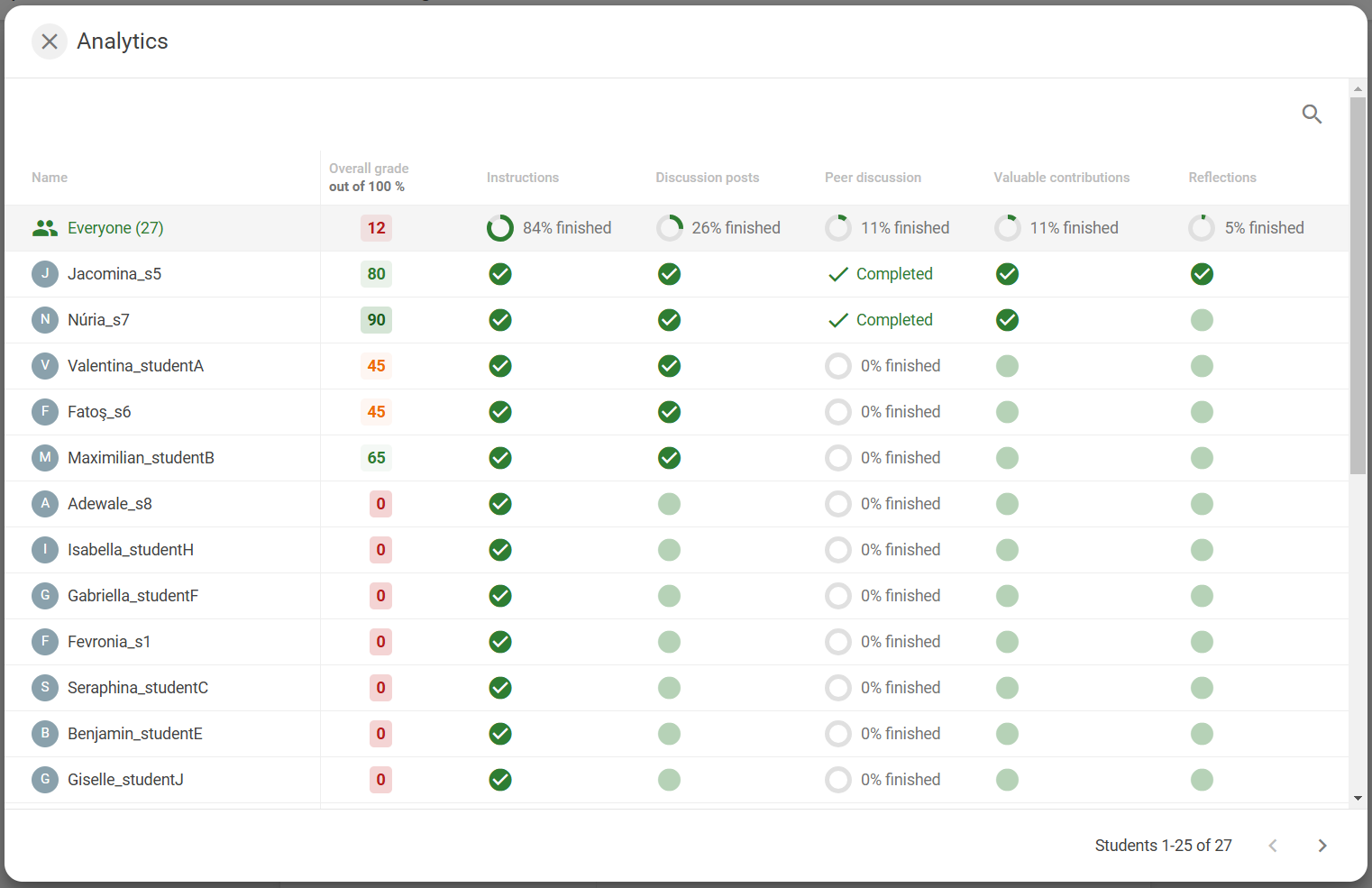
Task: Open student Seraphina_studentC by name
Action: (138, 688)
